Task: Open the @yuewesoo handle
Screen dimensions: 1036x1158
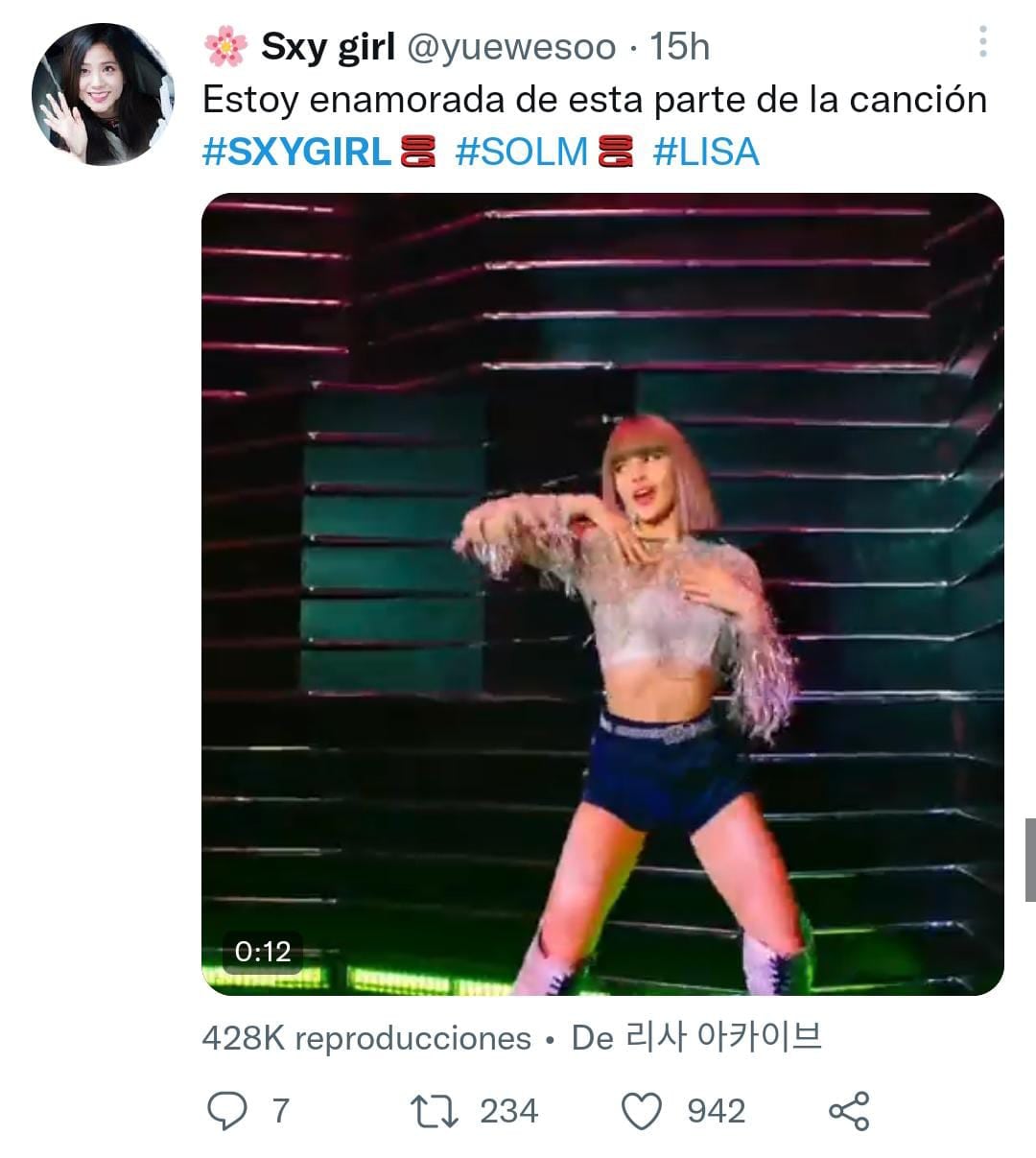Action: (511, 47)
